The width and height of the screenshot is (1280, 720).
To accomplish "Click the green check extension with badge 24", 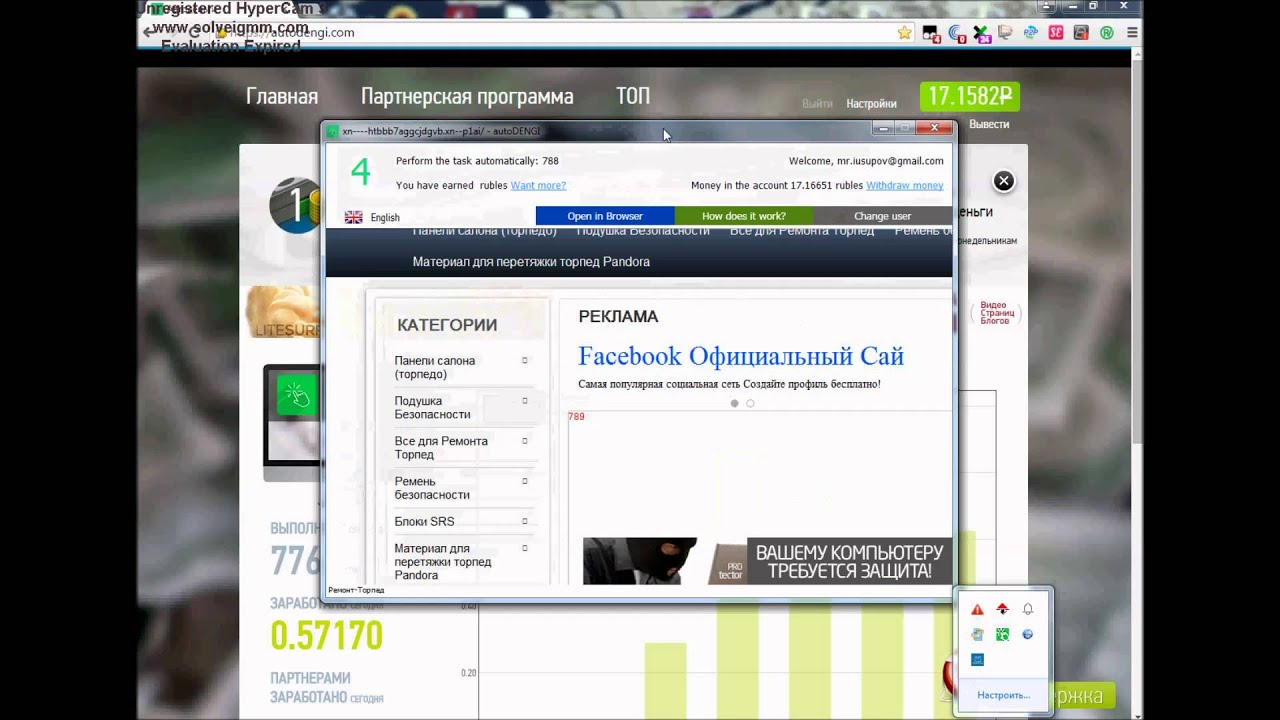I will click(981, 33).
